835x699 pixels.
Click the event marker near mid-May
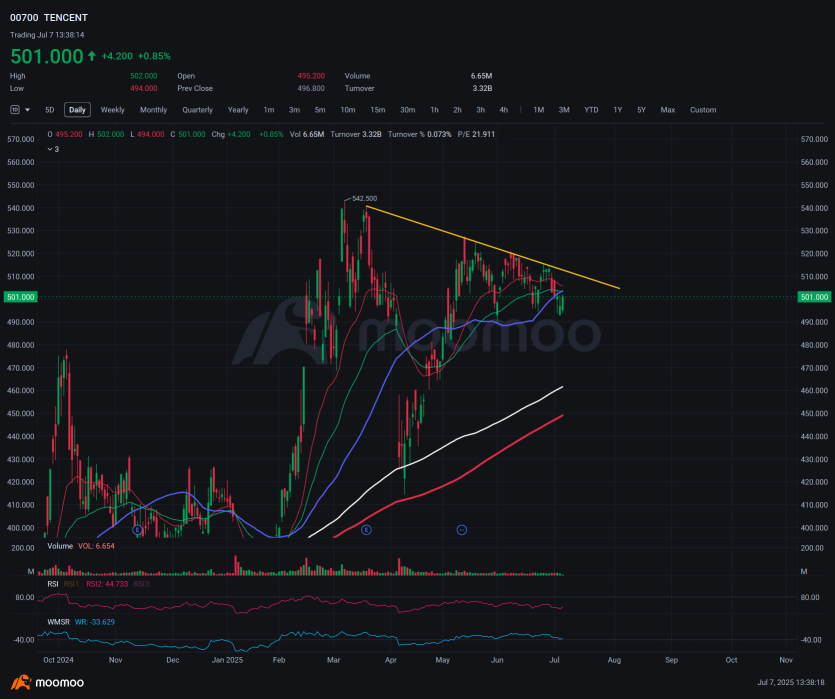pyautogui.click(x=462, y=530)
